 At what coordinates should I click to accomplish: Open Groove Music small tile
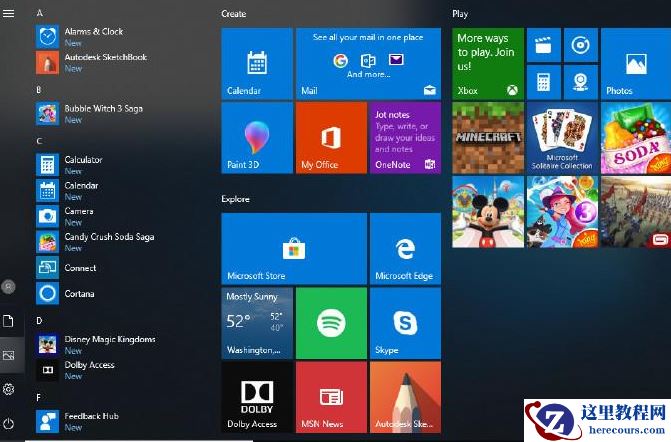tap(581, 45)
